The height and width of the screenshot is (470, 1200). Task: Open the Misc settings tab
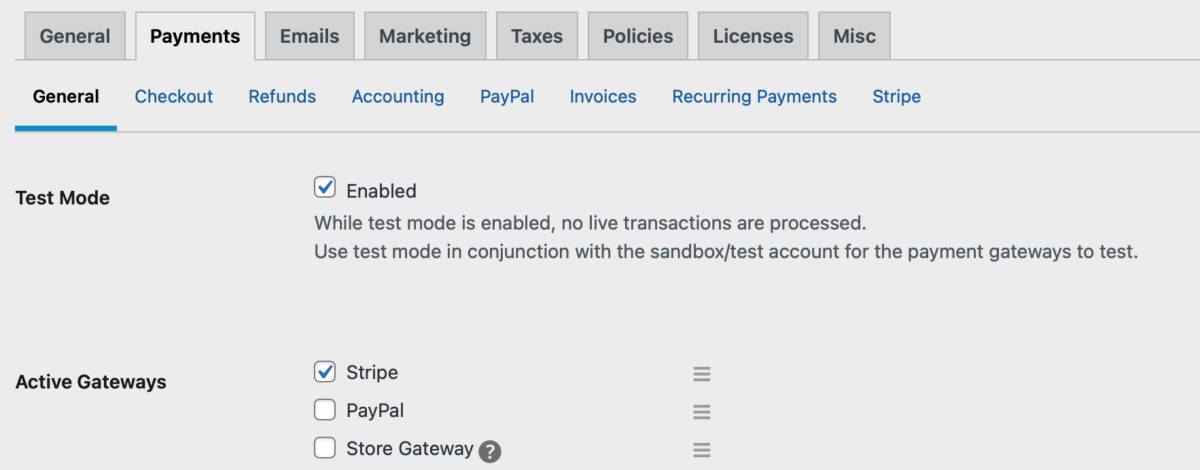[x=854, y=36]
